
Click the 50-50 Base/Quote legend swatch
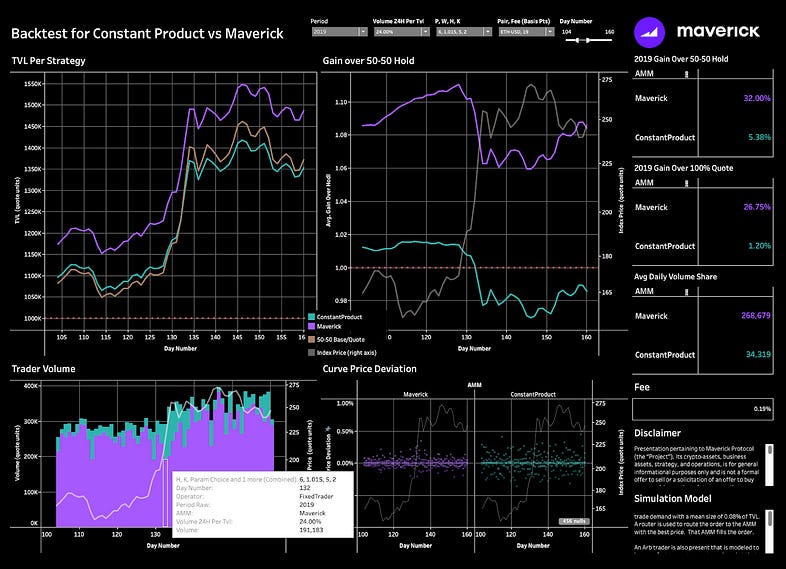click(x=311, y=339)
